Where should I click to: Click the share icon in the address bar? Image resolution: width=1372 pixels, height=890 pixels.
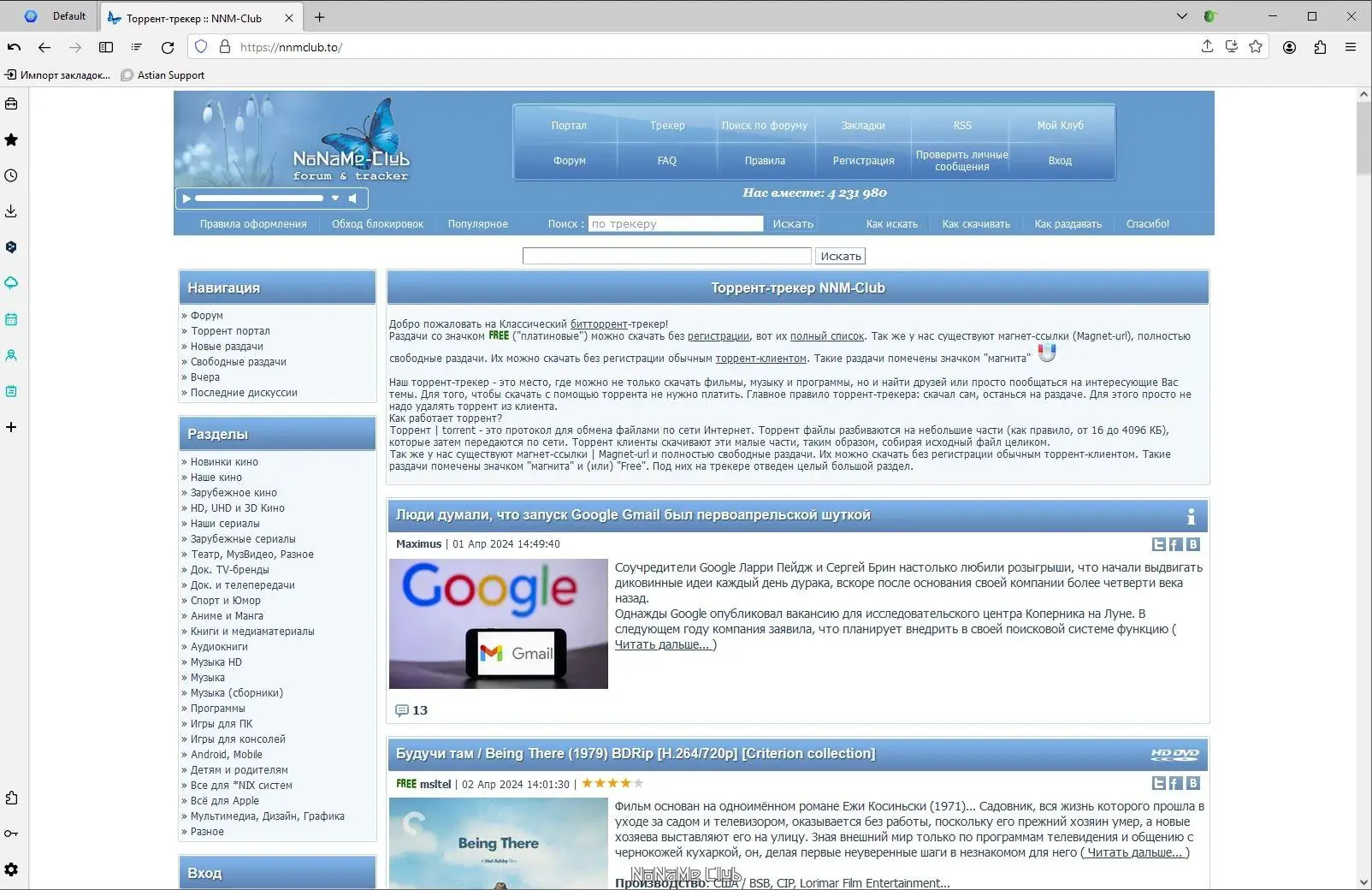click(x=1207, y=46)
